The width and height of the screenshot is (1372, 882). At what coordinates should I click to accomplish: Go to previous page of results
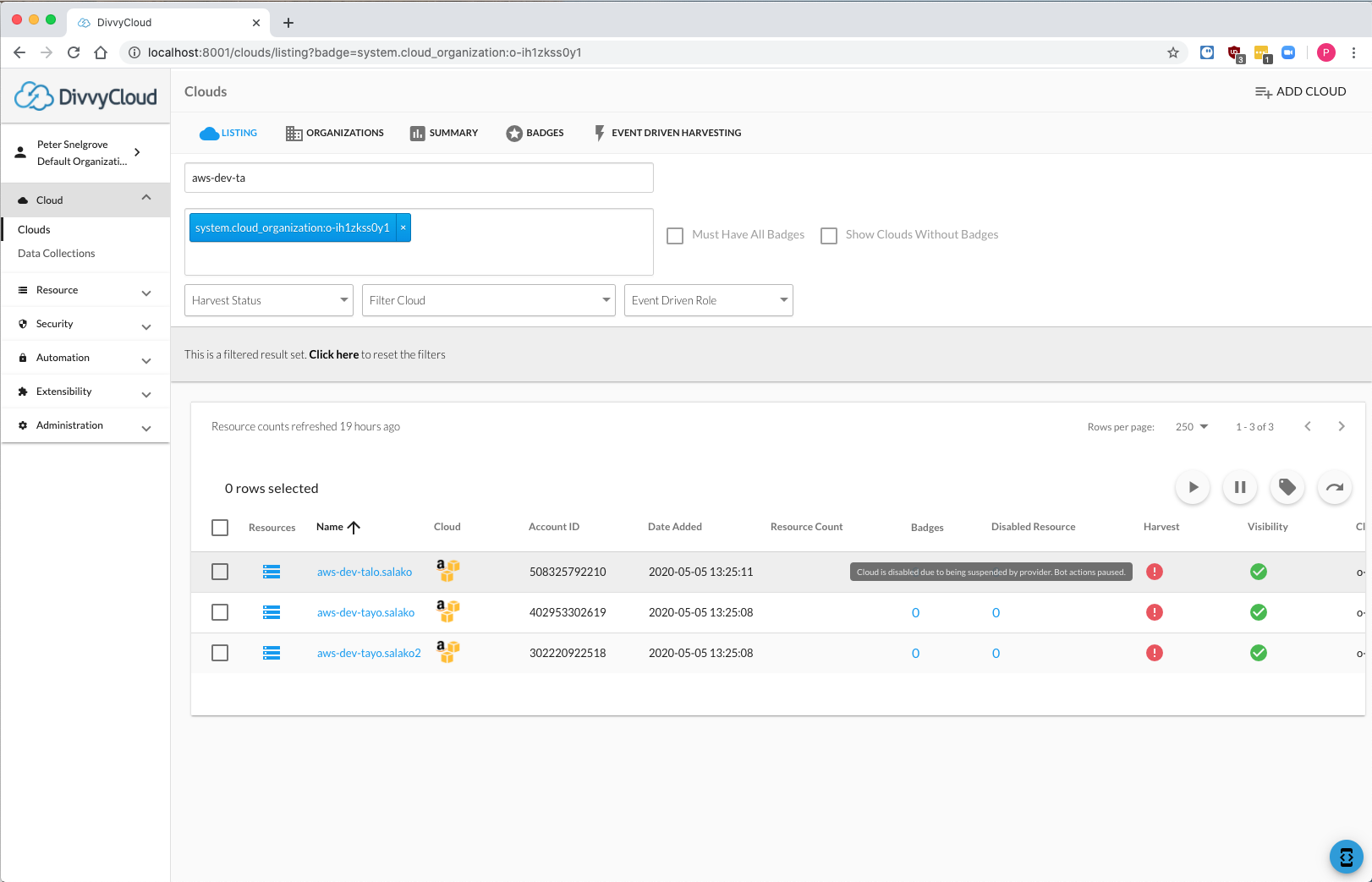[x=1308, y=426]
